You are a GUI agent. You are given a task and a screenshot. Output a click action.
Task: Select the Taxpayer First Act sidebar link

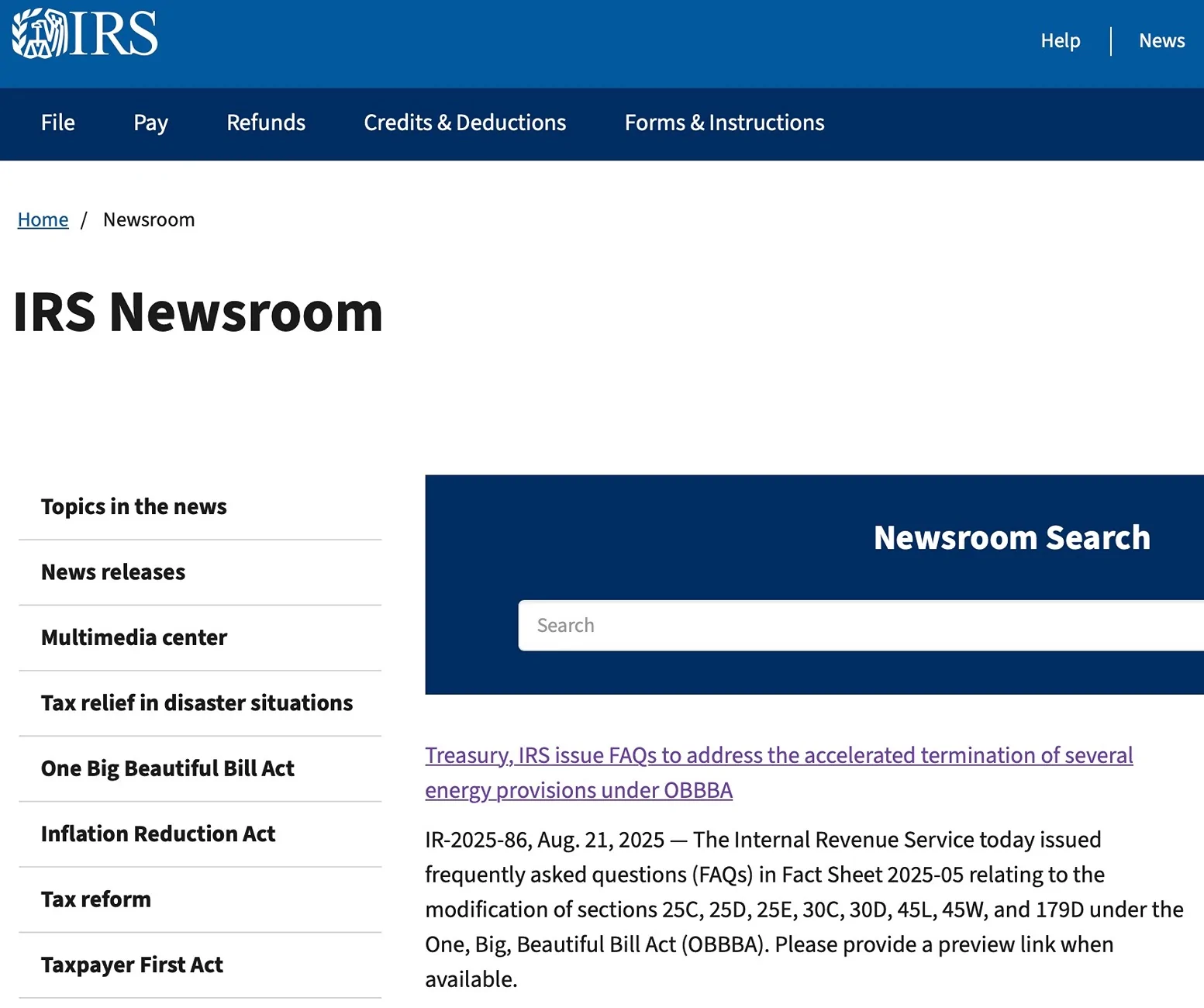(132, 965)
